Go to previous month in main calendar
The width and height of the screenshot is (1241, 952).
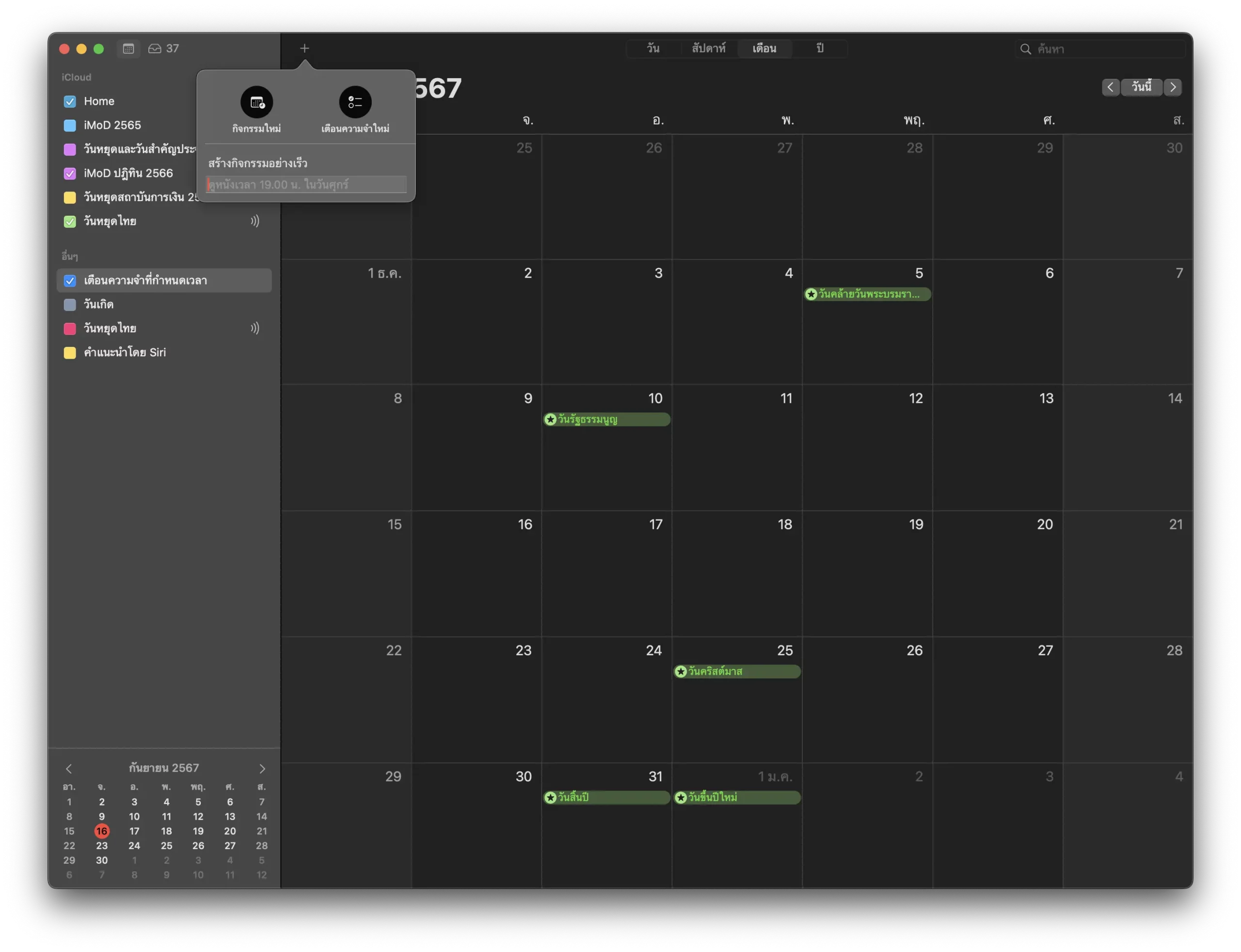point(1110,87)
